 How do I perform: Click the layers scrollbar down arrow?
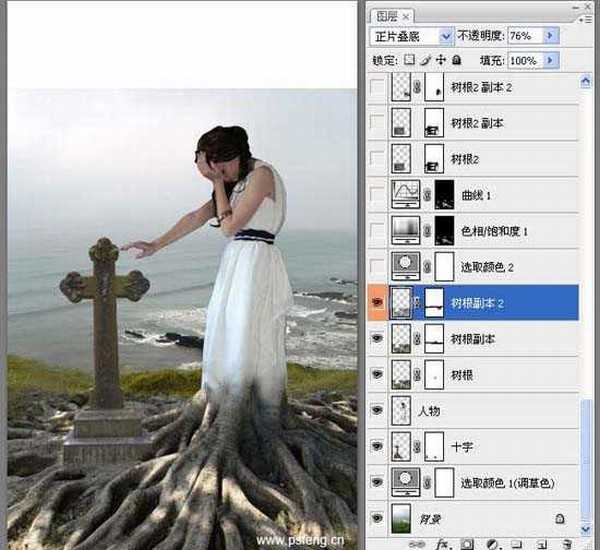tap(586, 529)
